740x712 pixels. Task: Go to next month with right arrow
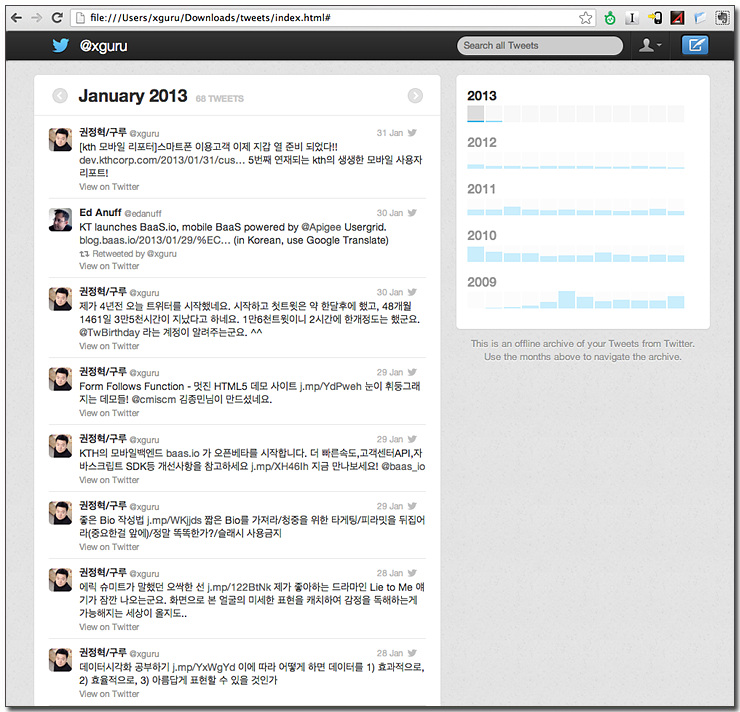click(415, 96)
